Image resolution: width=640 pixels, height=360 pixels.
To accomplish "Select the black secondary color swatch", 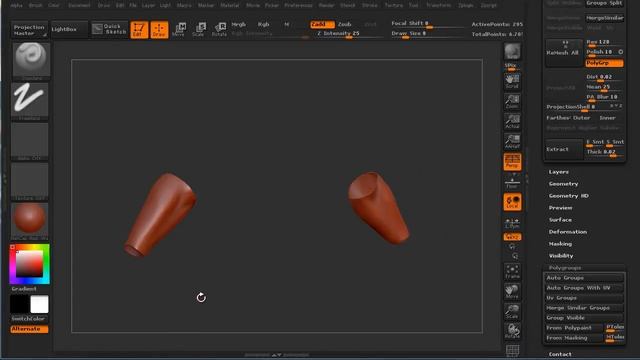I will tap(20, 304).
